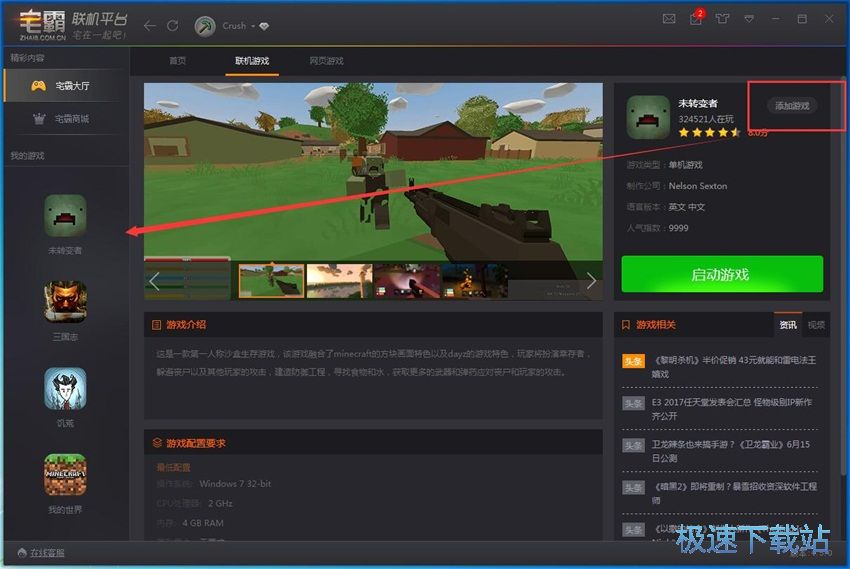Open 宅霸大厅 in the sidebar
Image resolution: width=850 pixels, height=569 pixels.
[67, 86]
